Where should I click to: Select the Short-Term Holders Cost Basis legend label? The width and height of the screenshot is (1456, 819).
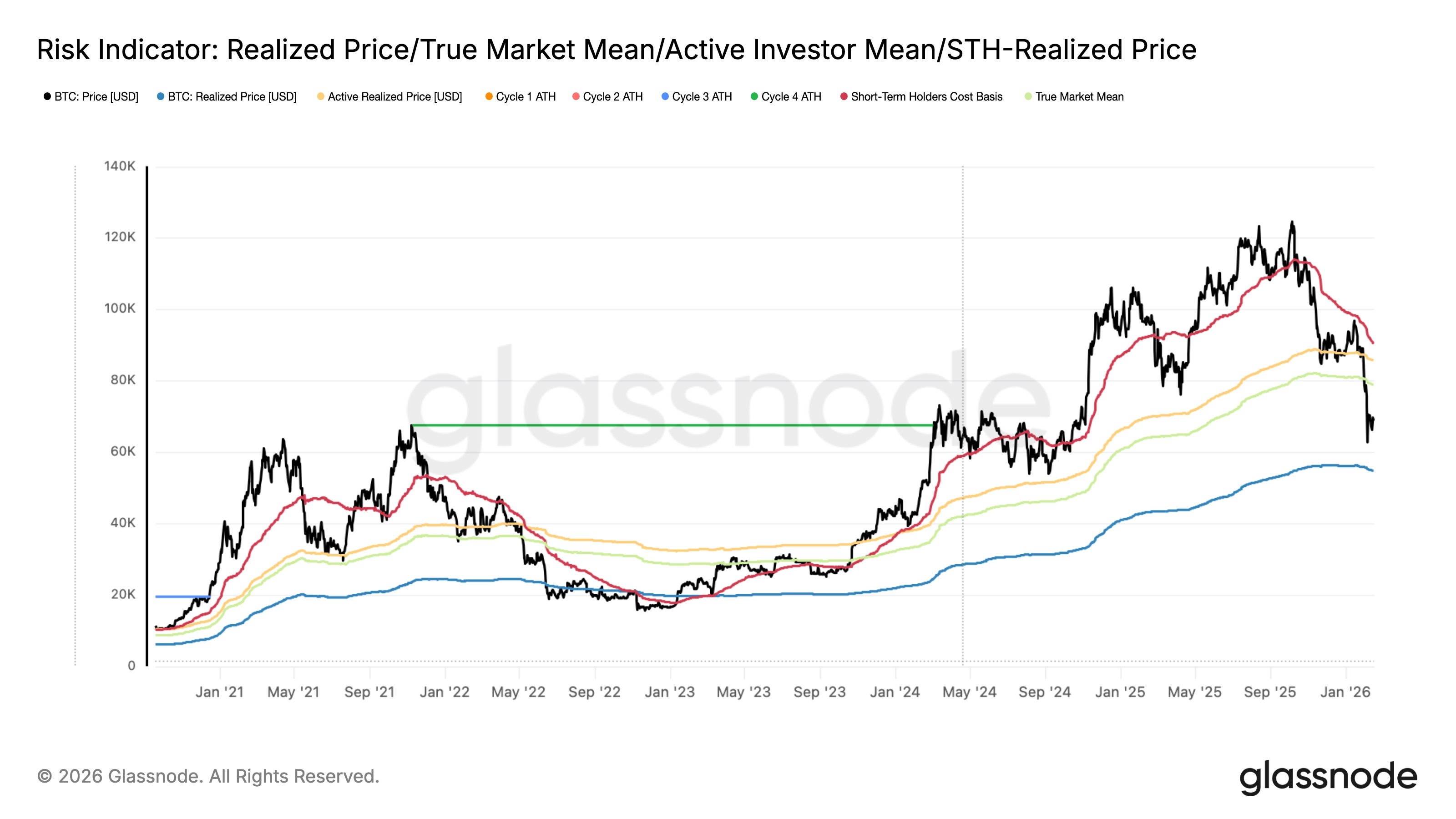tap(926, 96)
